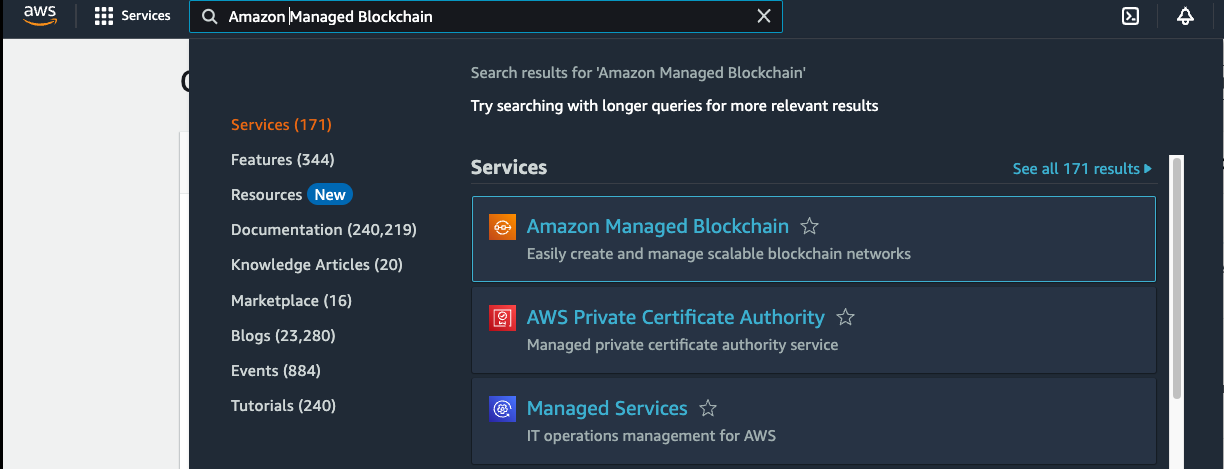Click the Managed Services icon
Screen dimensions: 1224x469
pos(502,409)
